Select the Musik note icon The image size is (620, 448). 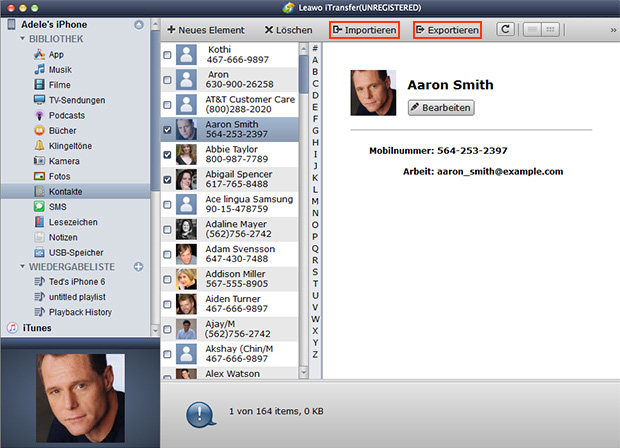point(39,69)
